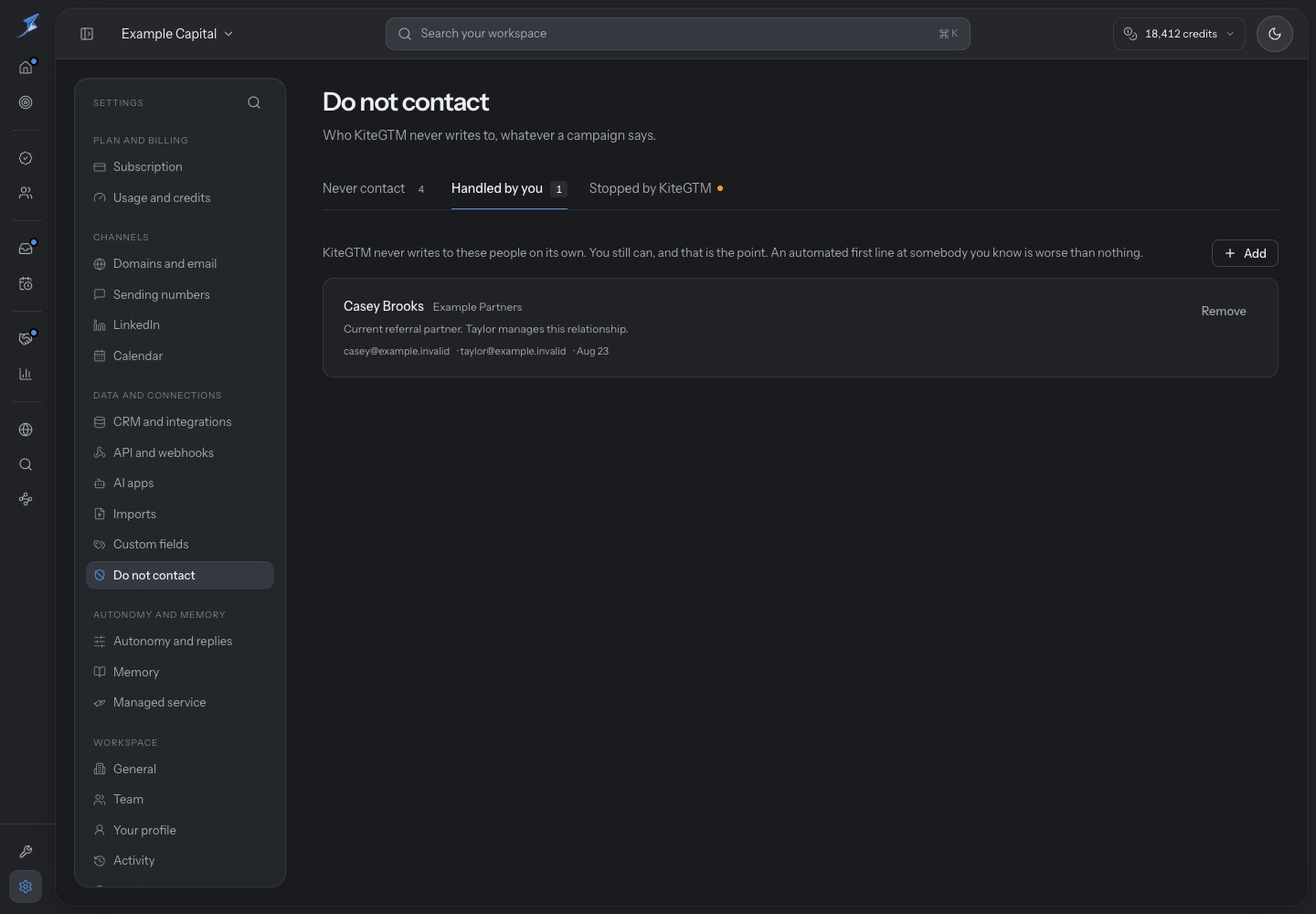Open the calendar-clock icon in left rail
Viewport: 1316px width, 914px height.
point(26,283)
